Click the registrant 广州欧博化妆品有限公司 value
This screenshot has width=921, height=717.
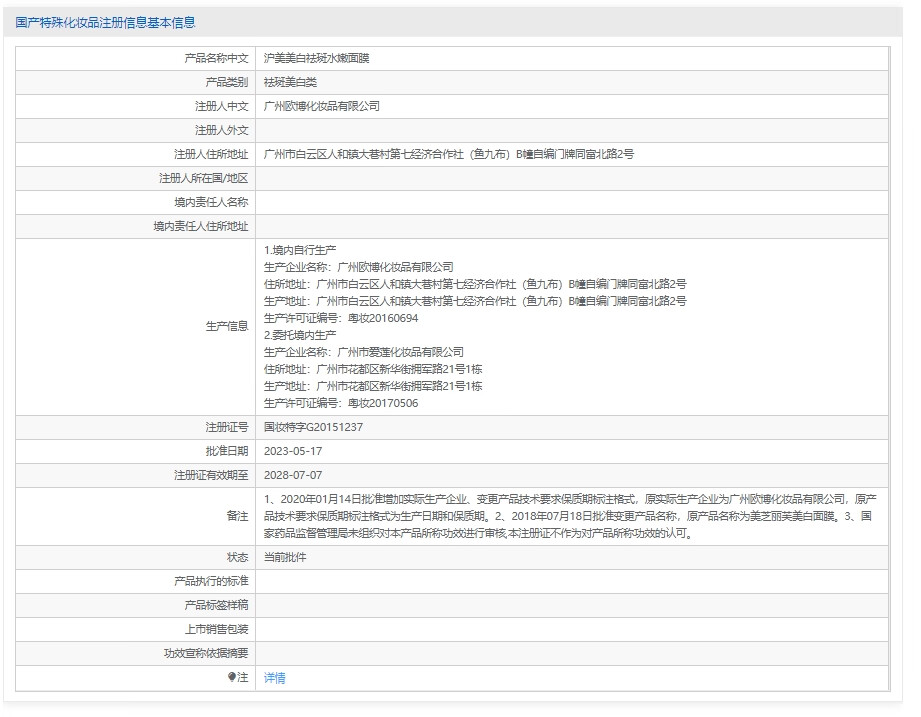(321, 106)
